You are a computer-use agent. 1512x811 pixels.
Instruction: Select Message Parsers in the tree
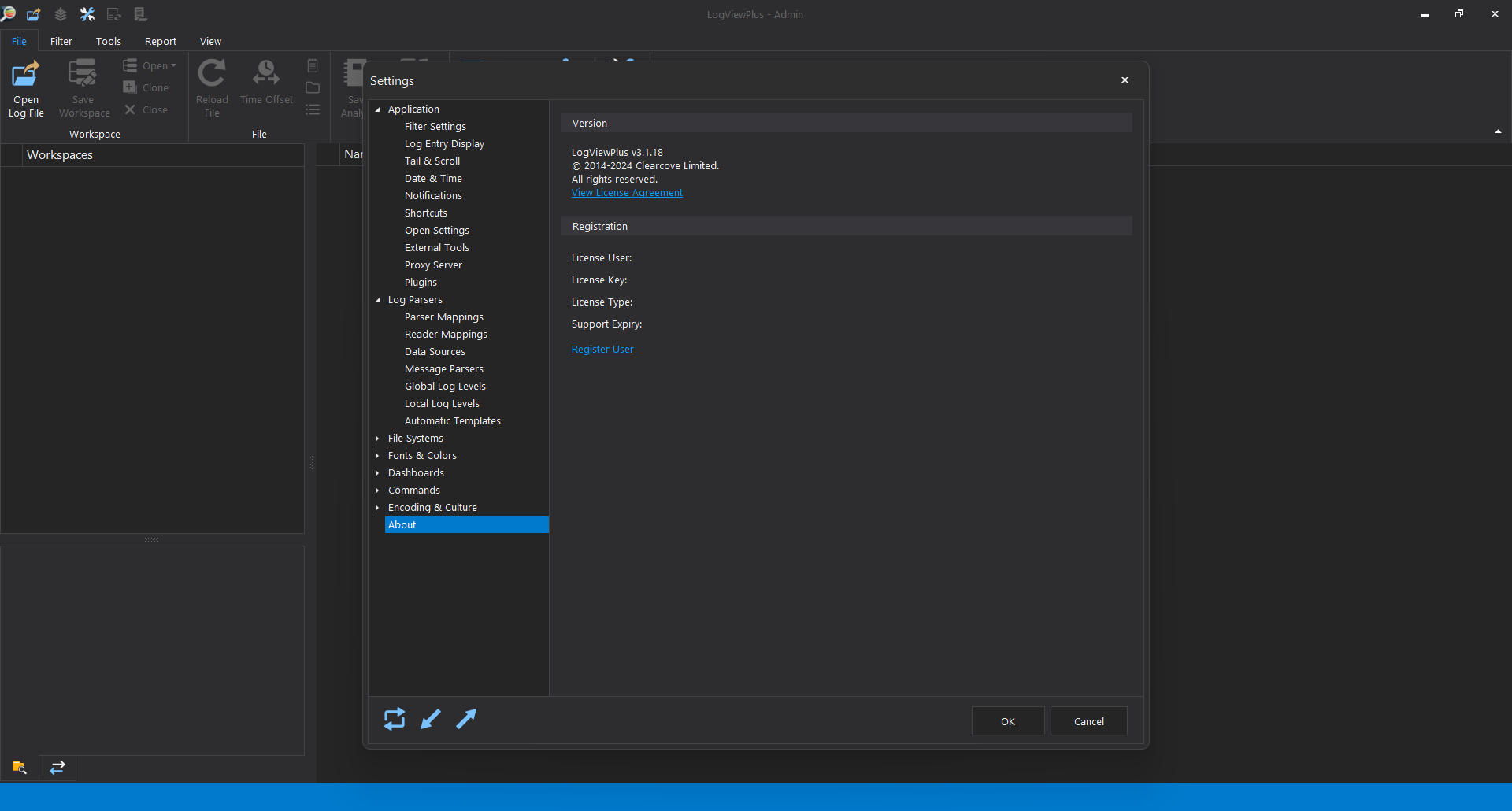pyautogui.click(x=444, y=369)
